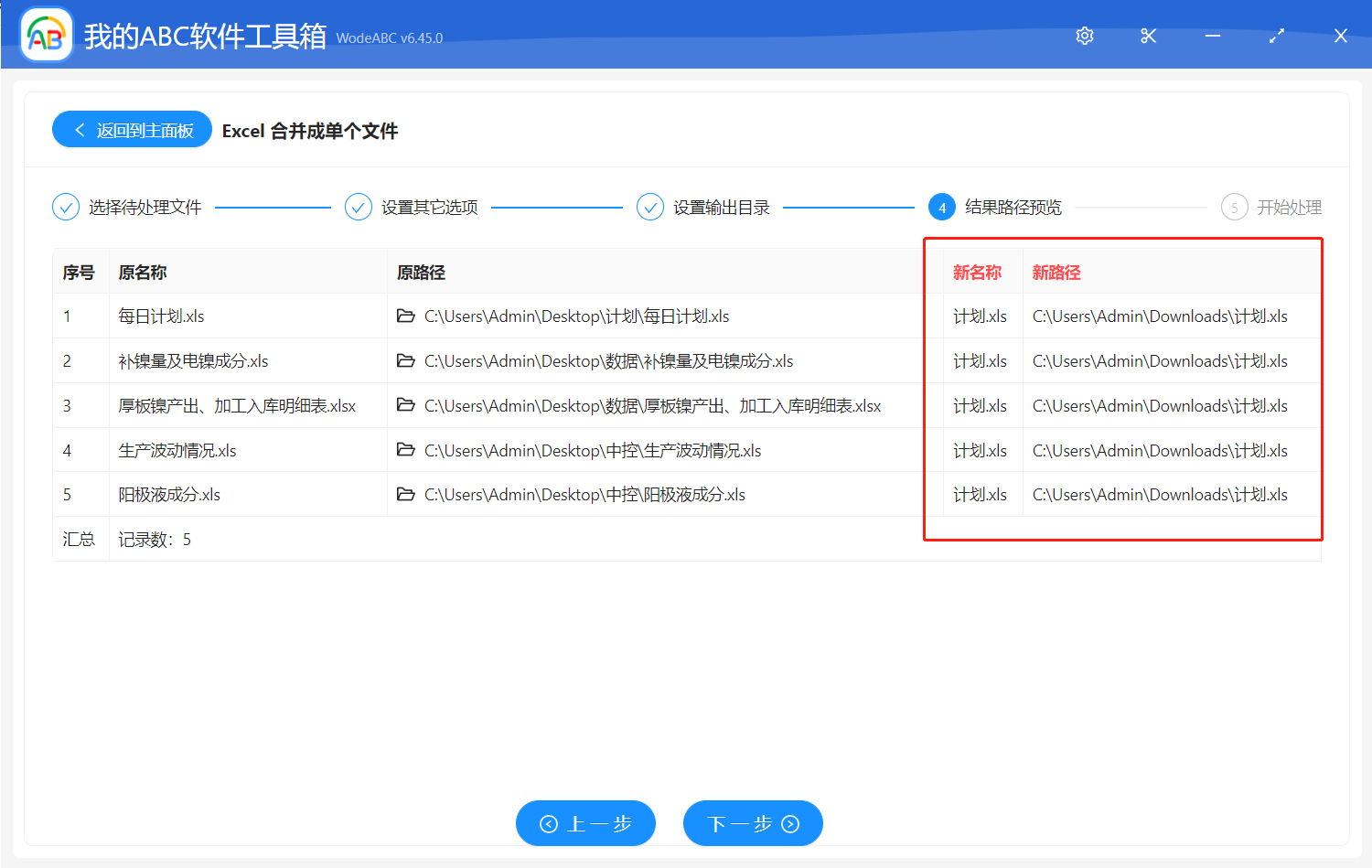This screenshot has height=868, width=1372.
Task: Click the ABC toolbox logo icon
Action: tap(45, 36)
